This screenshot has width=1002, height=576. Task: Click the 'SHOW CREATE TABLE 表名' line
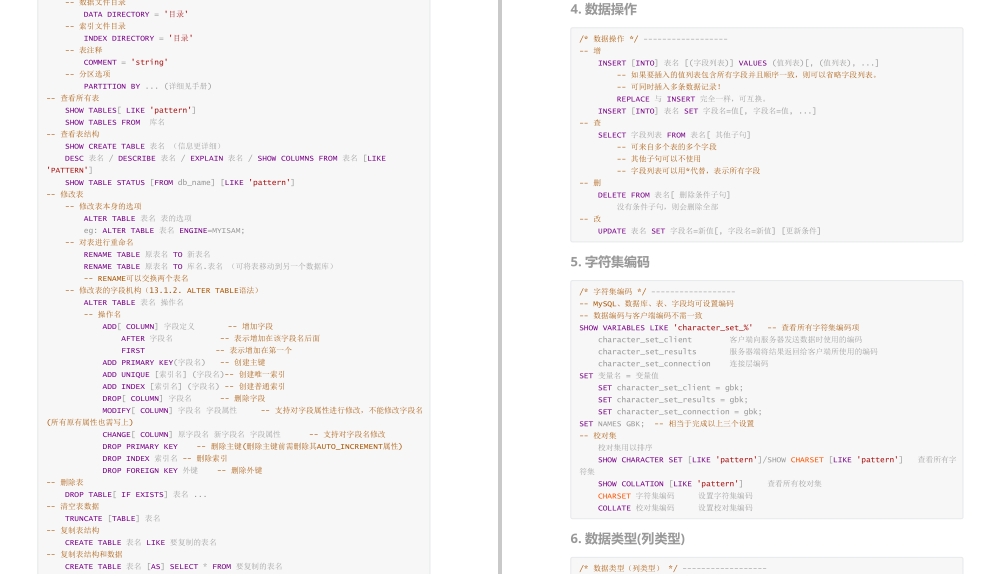143,146
